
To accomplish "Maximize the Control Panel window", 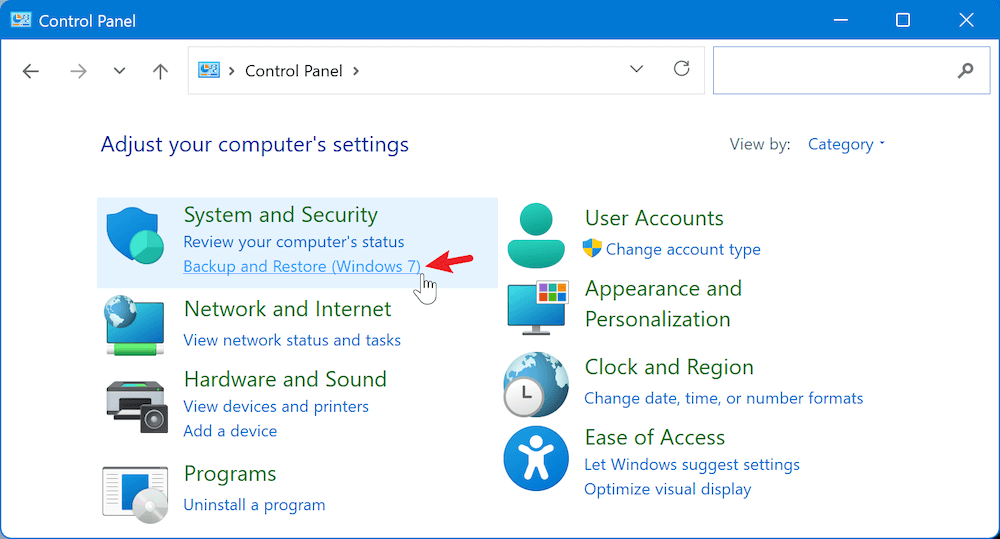I will (x=903, y=20).
